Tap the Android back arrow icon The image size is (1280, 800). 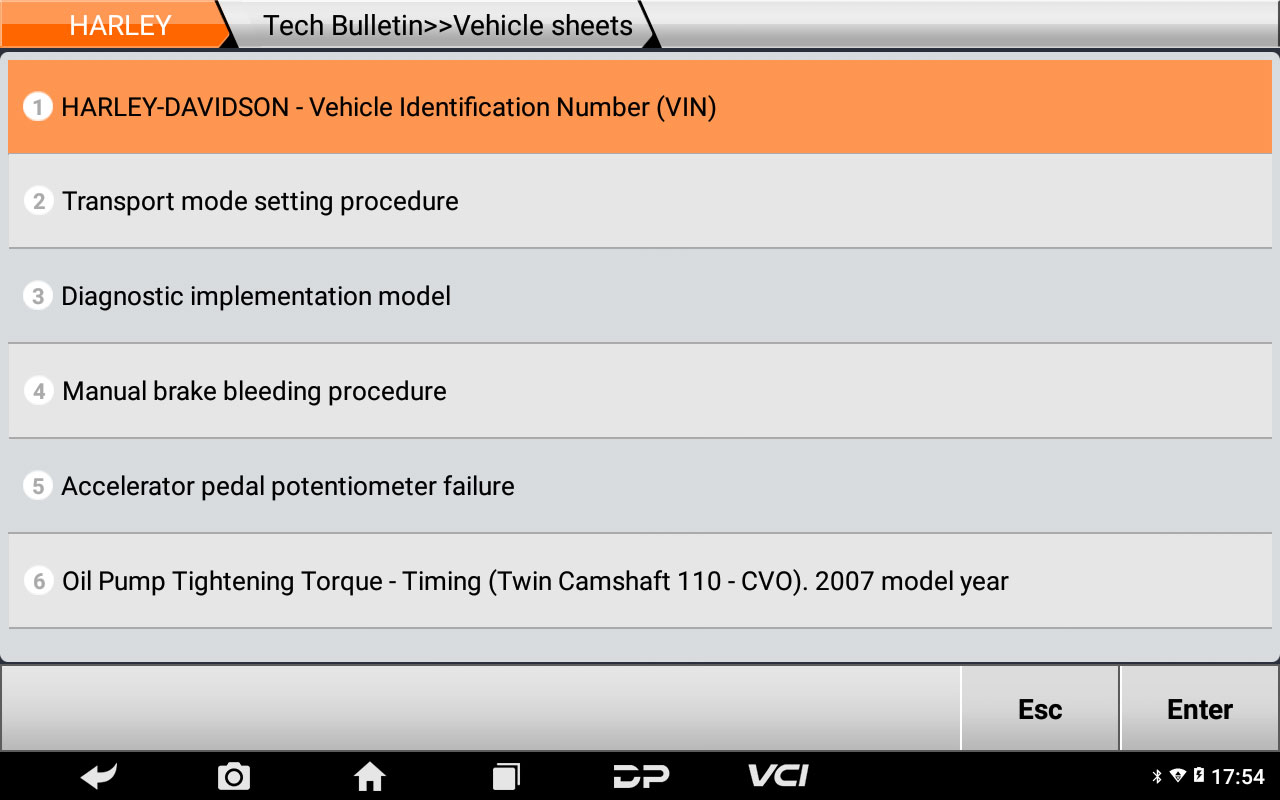coord(100,776)
